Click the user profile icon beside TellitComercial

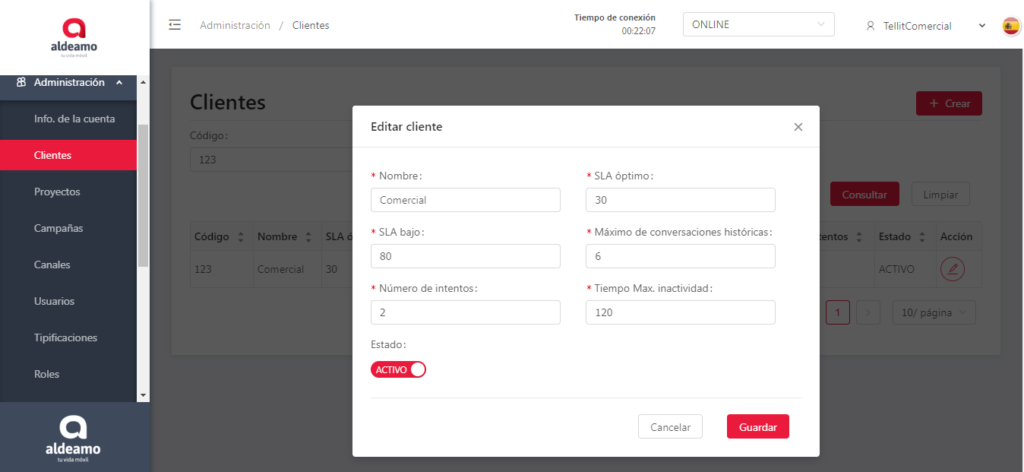[x=871, y=26]
